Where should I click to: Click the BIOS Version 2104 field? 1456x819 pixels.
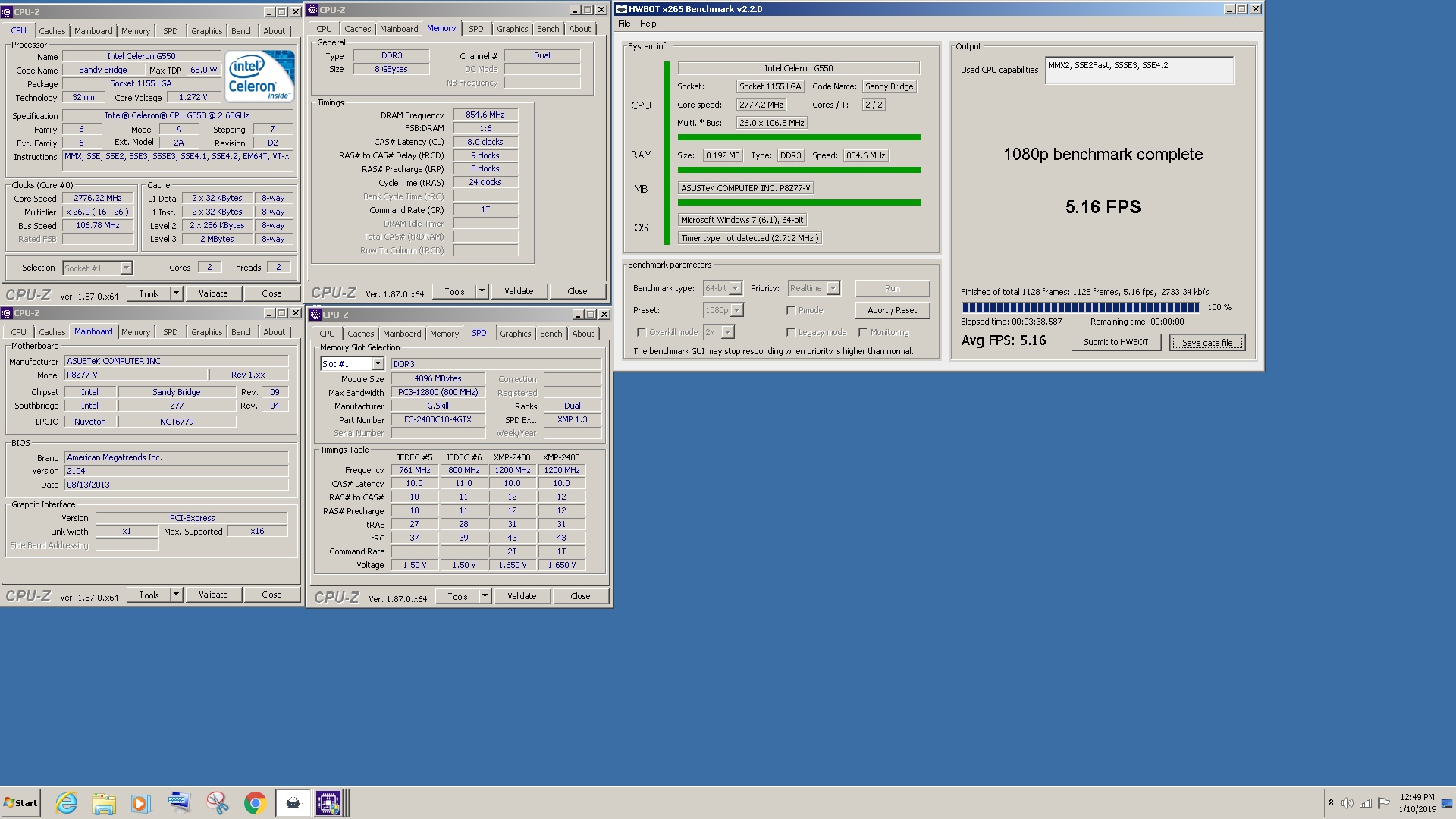point(176,471)
